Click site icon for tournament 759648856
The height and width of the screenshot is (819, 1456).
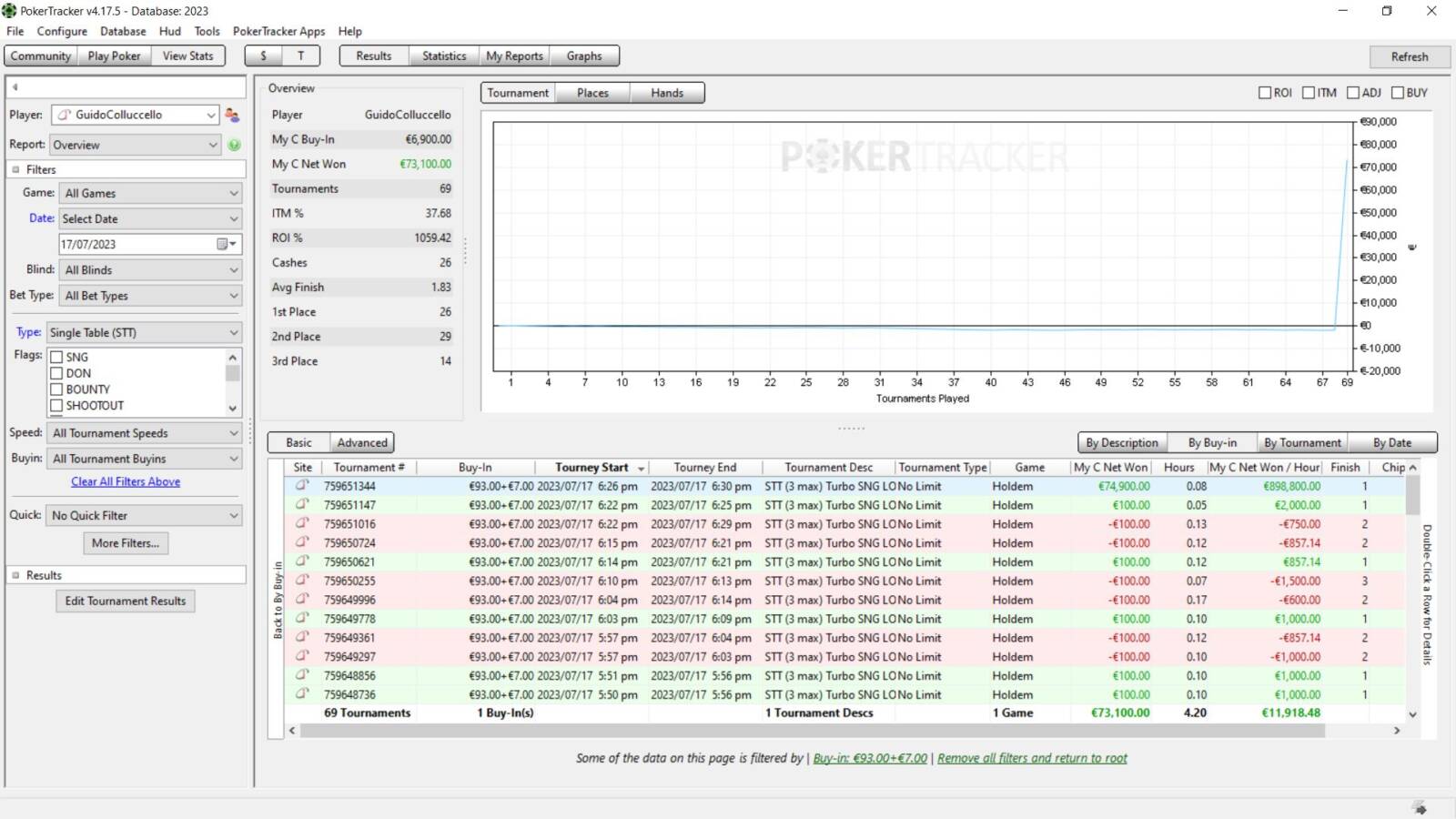click(x=302, y=675)
